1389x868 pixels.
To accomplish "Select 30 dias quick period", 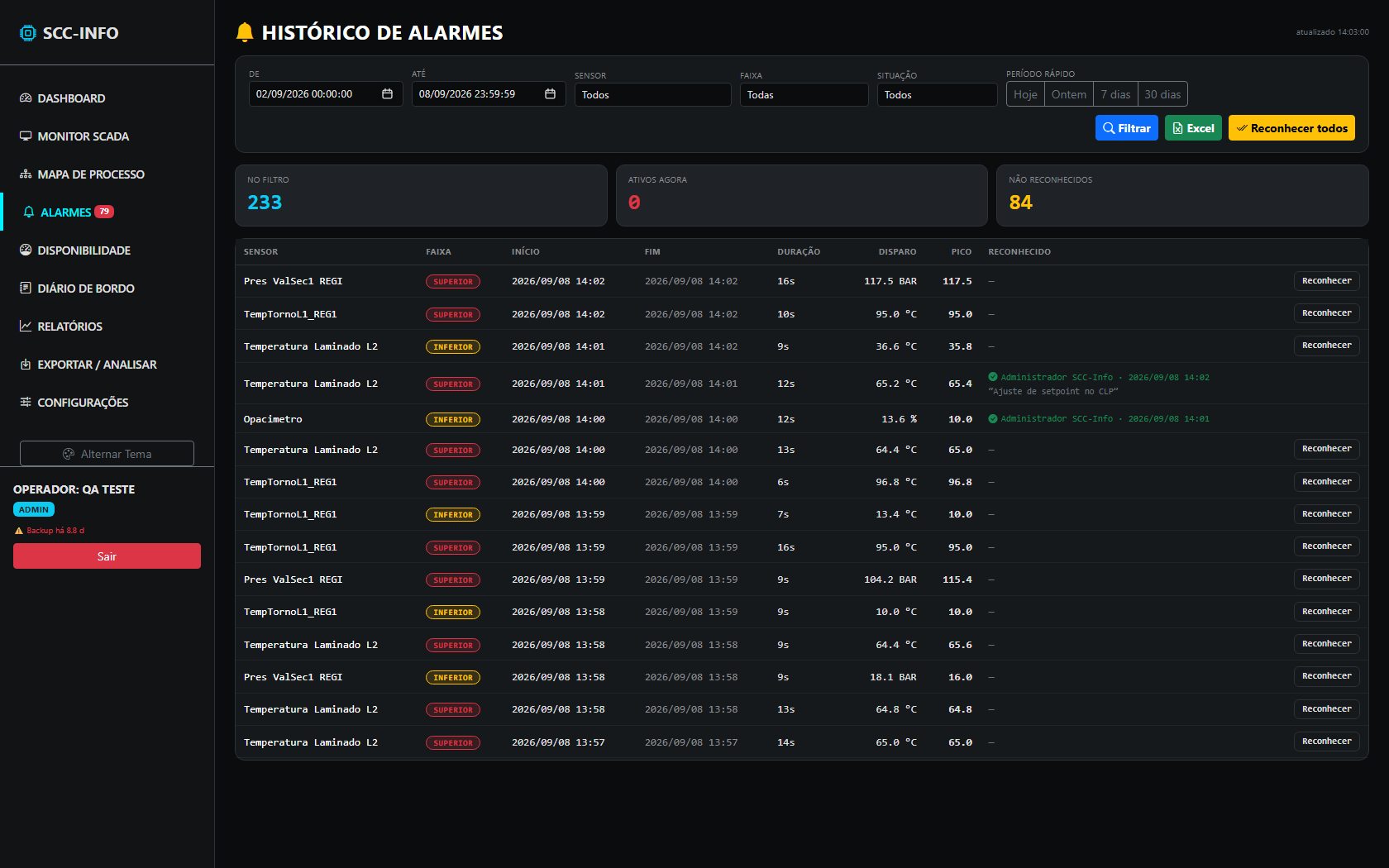I will (x=1162, y=94).
